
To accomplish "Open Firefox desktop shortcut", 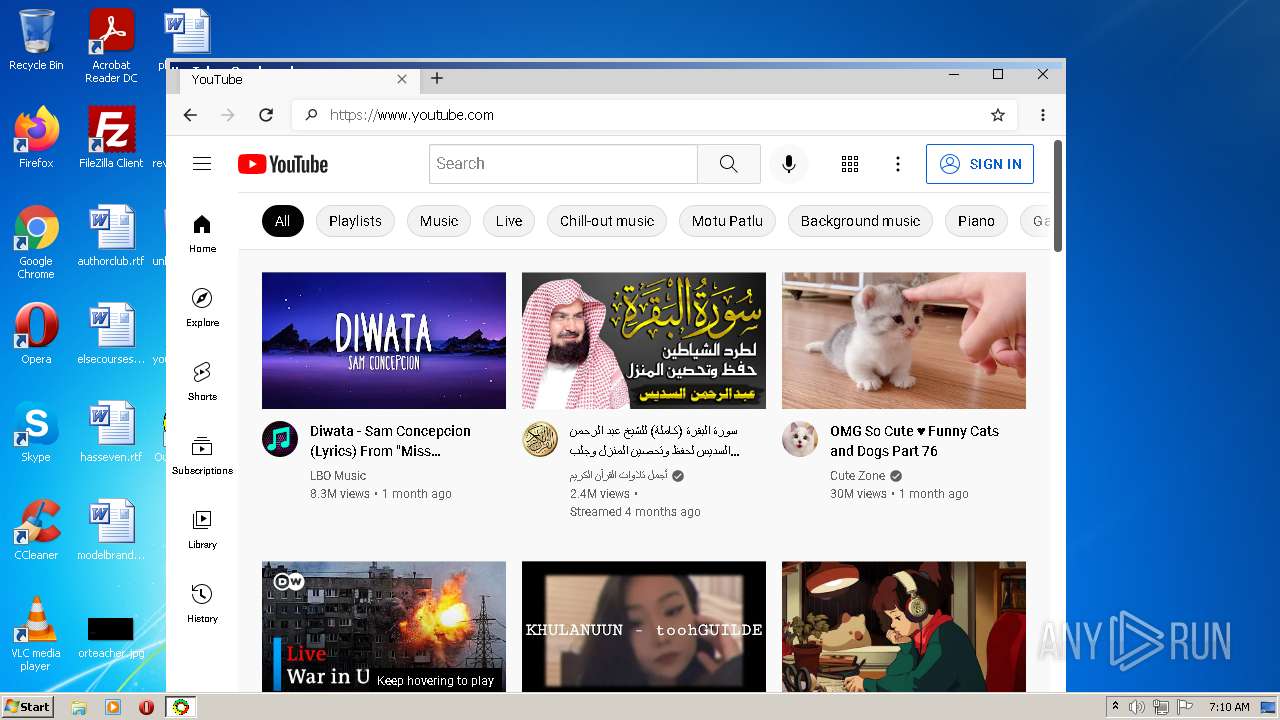I will coord(36,138).
